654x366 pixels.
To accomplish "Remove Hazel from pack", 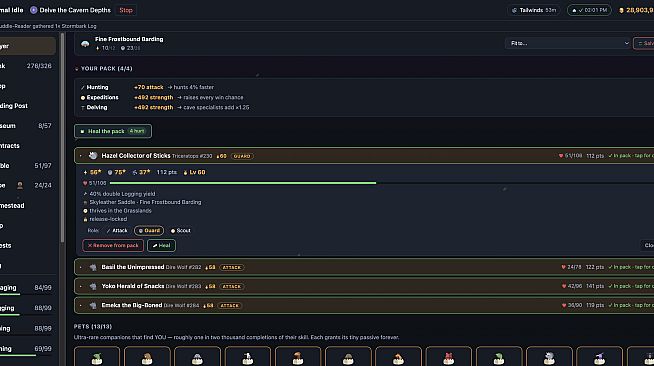I will [x=113, y=246].
